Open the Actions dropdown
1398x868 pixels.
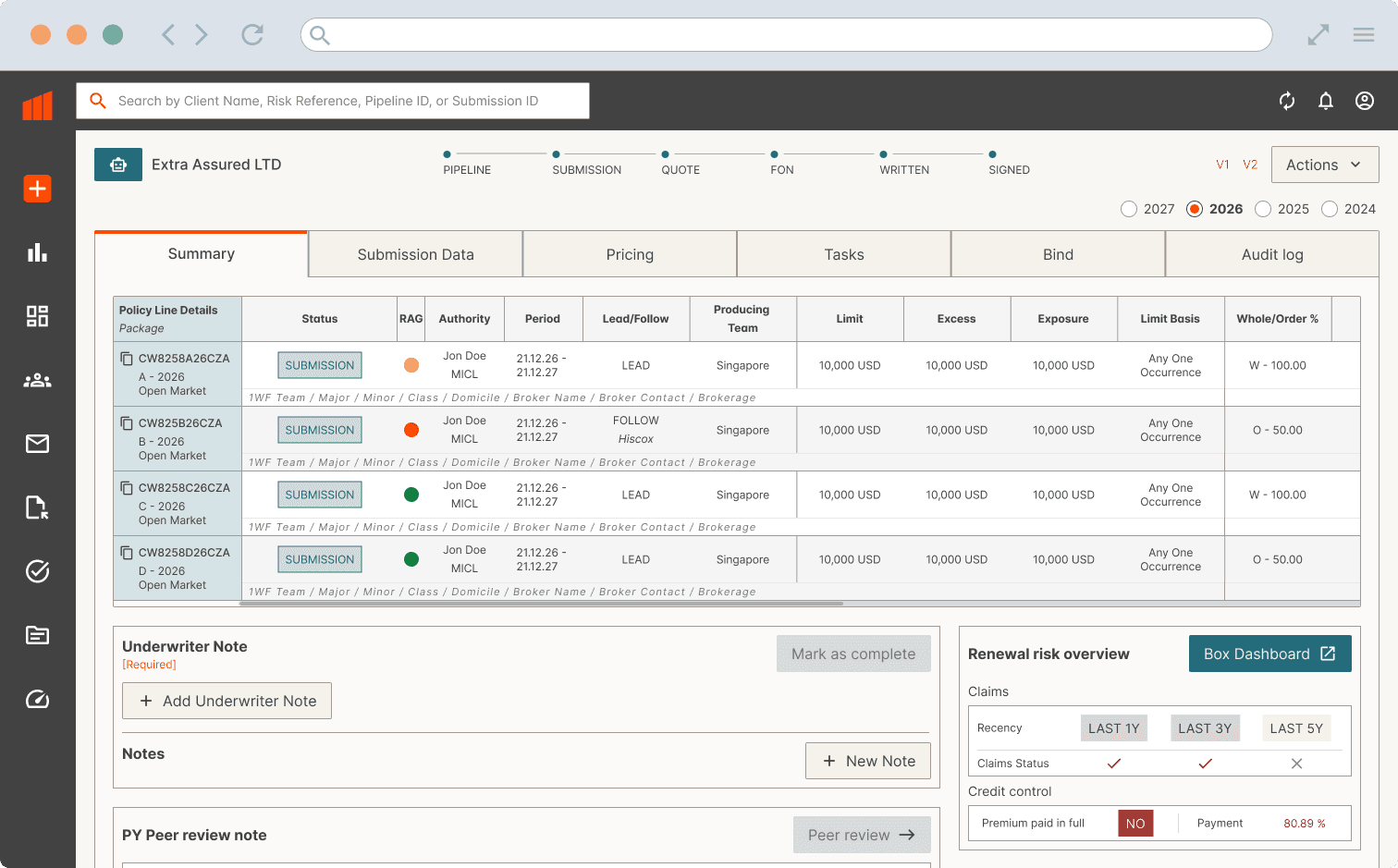click(1325, 165)
